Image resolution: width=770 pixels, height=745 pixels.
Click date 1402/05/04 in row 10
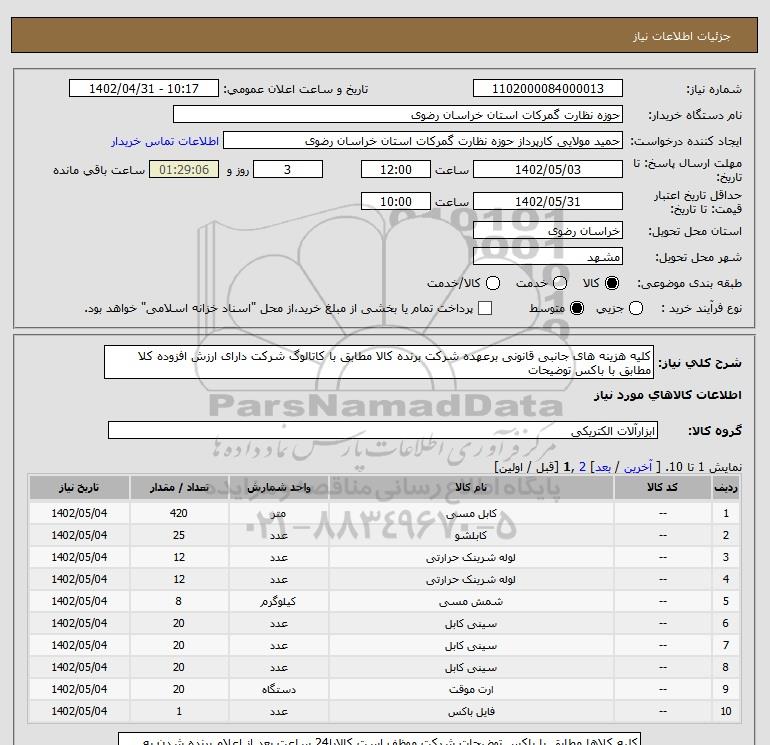pos(79,711)
